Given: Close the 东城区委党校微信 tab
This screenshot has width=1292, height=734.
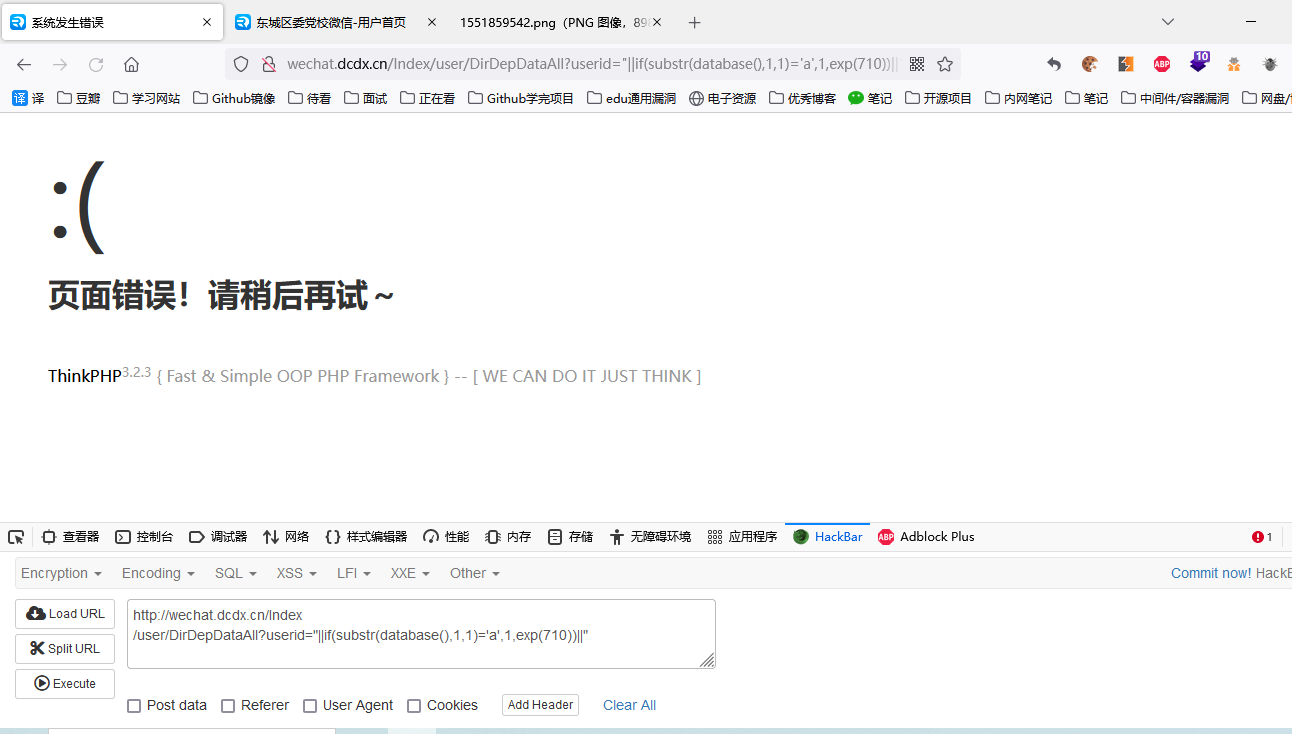Looking at the screenshot, I should point(432,22).
